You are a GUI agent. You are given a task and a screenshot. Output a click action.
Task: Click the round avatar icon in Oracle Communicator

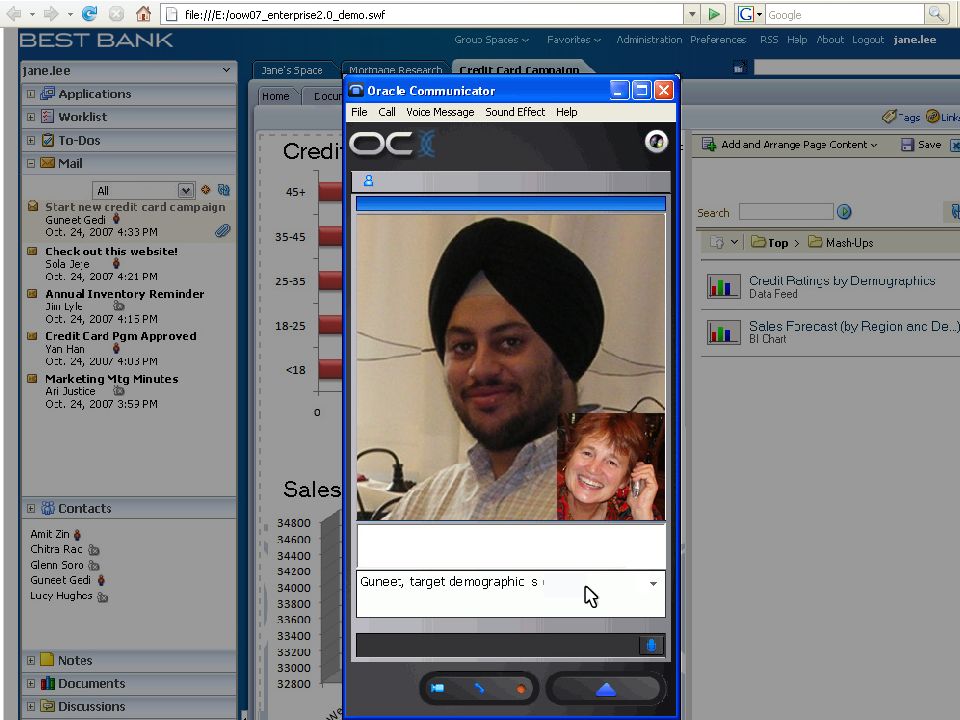point(656,141)
